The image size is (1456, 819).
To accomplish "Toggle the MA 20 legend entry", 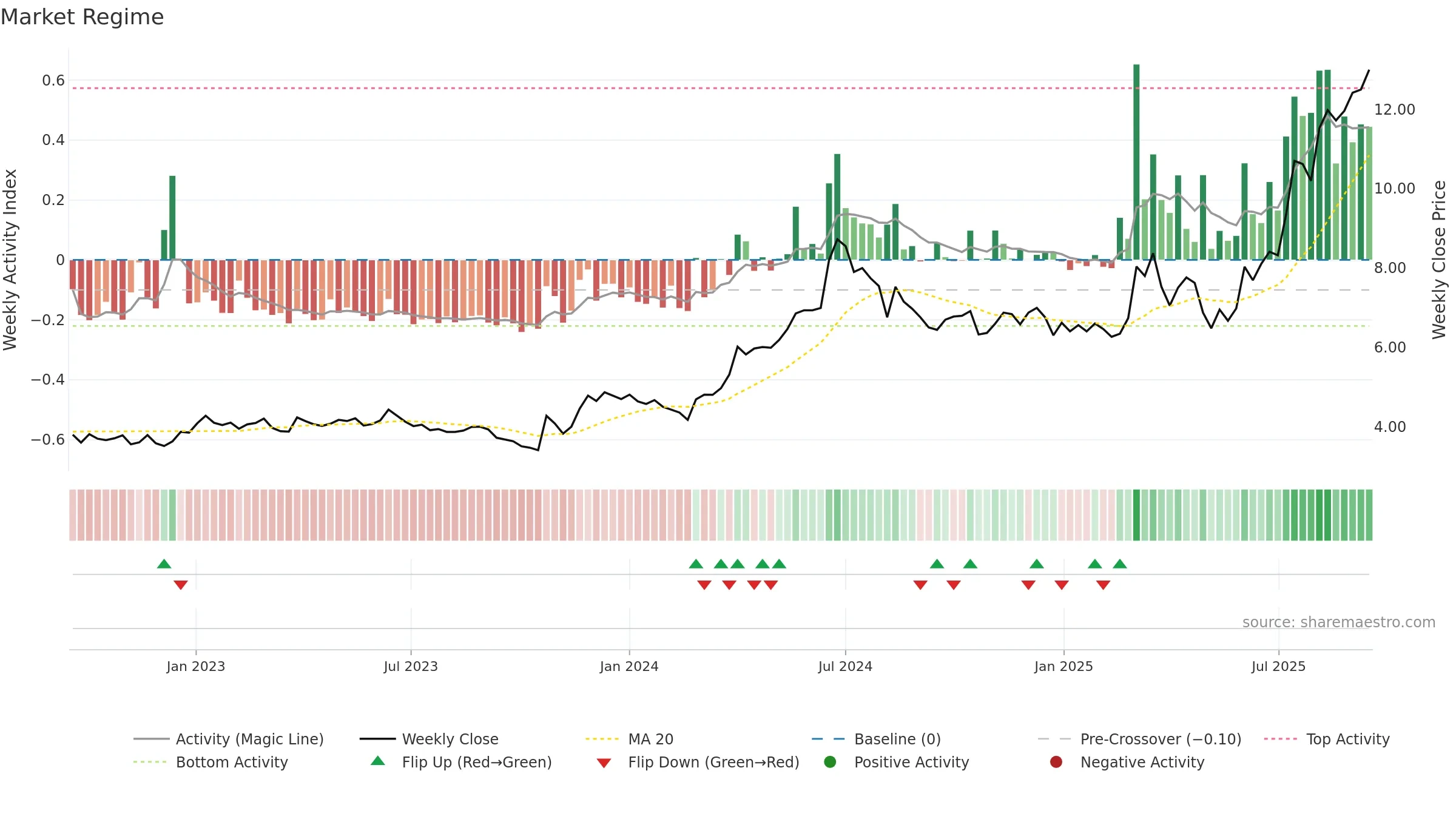I will point(629,739).
